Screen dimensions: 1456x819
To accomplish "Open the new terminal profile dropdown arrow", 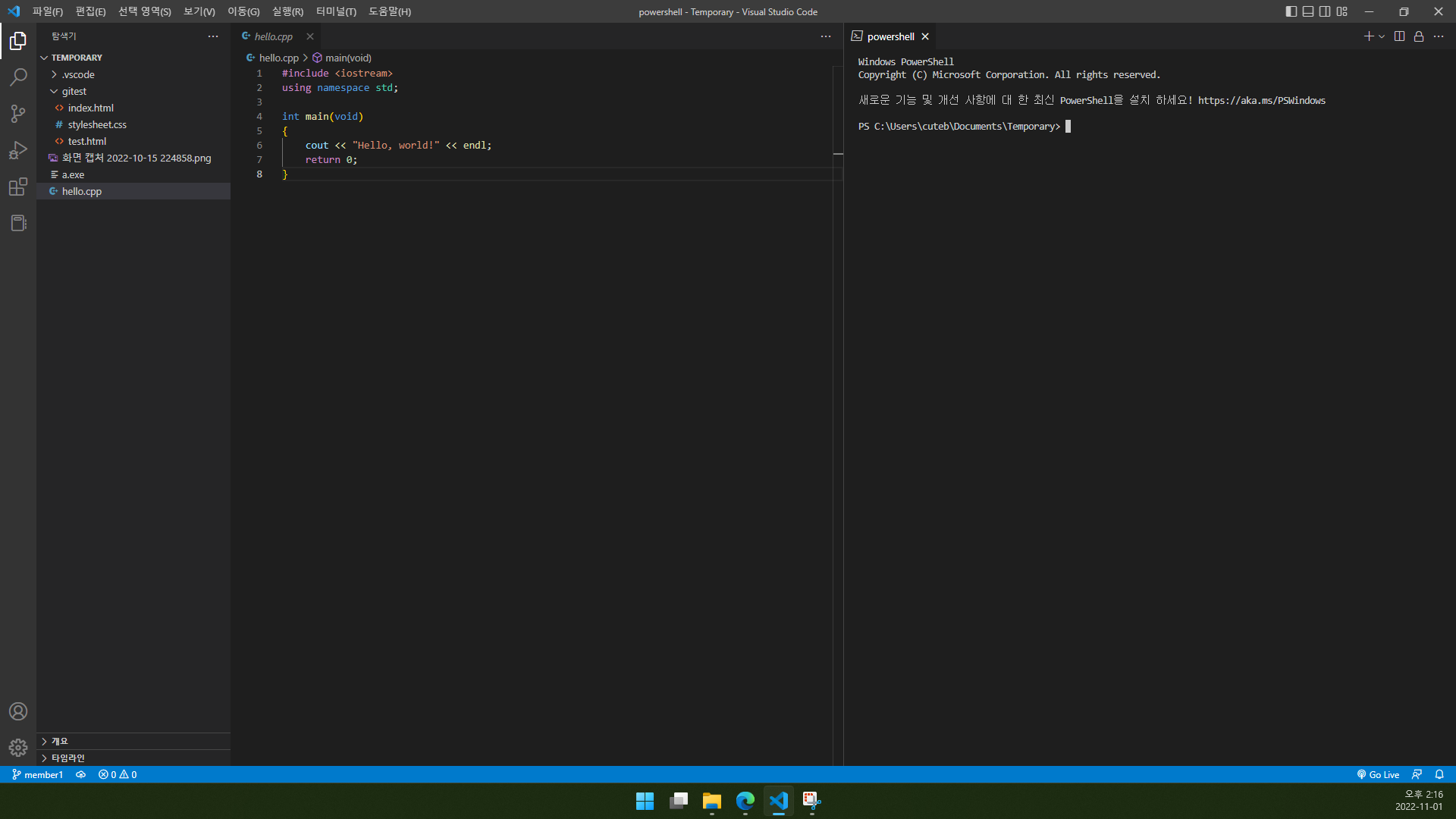I will pos(1382,36).
